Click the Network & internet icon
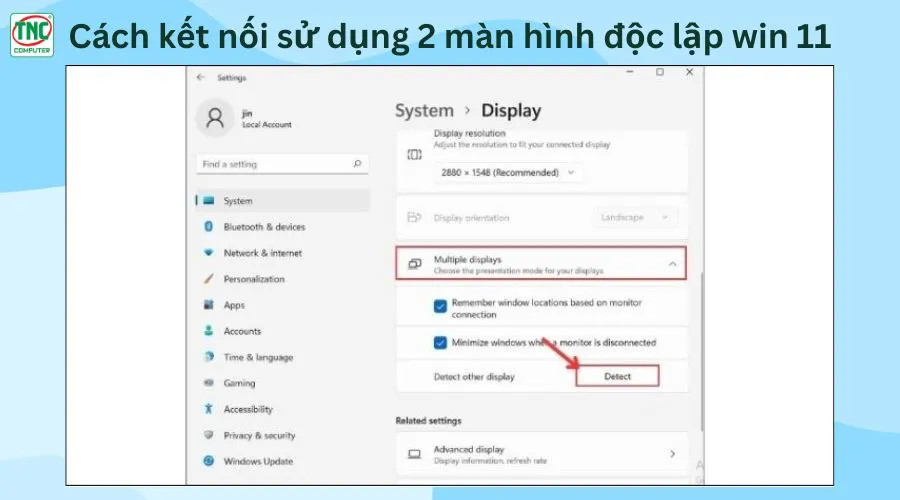Viewport: 900px width, 500px height. pos(208,252)
